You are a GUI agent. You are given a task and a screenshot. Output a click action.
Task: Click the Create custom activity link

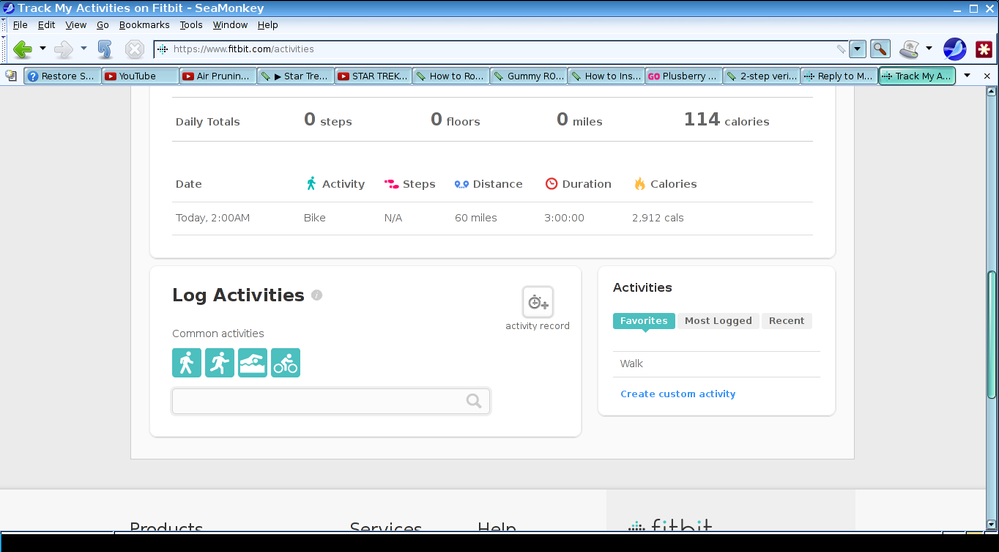tap(678, 394)
